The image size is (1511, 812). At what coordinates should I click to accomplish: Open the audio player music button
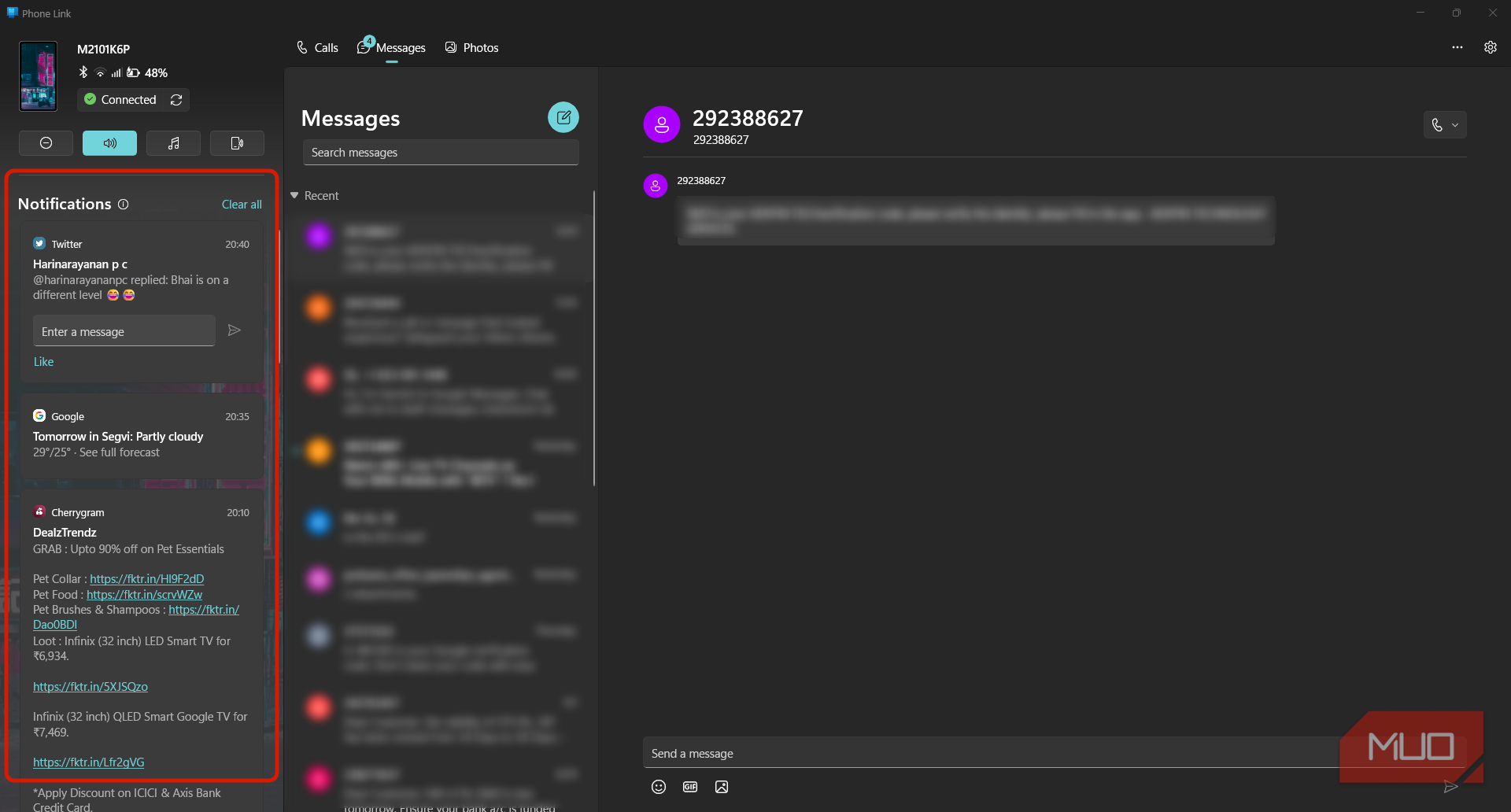click(173, 143)
